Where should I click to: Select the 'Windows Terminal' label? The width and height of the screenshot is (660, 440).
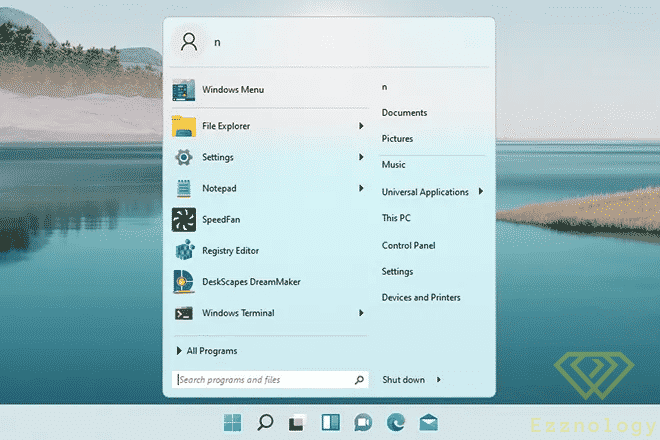(238, 313)
